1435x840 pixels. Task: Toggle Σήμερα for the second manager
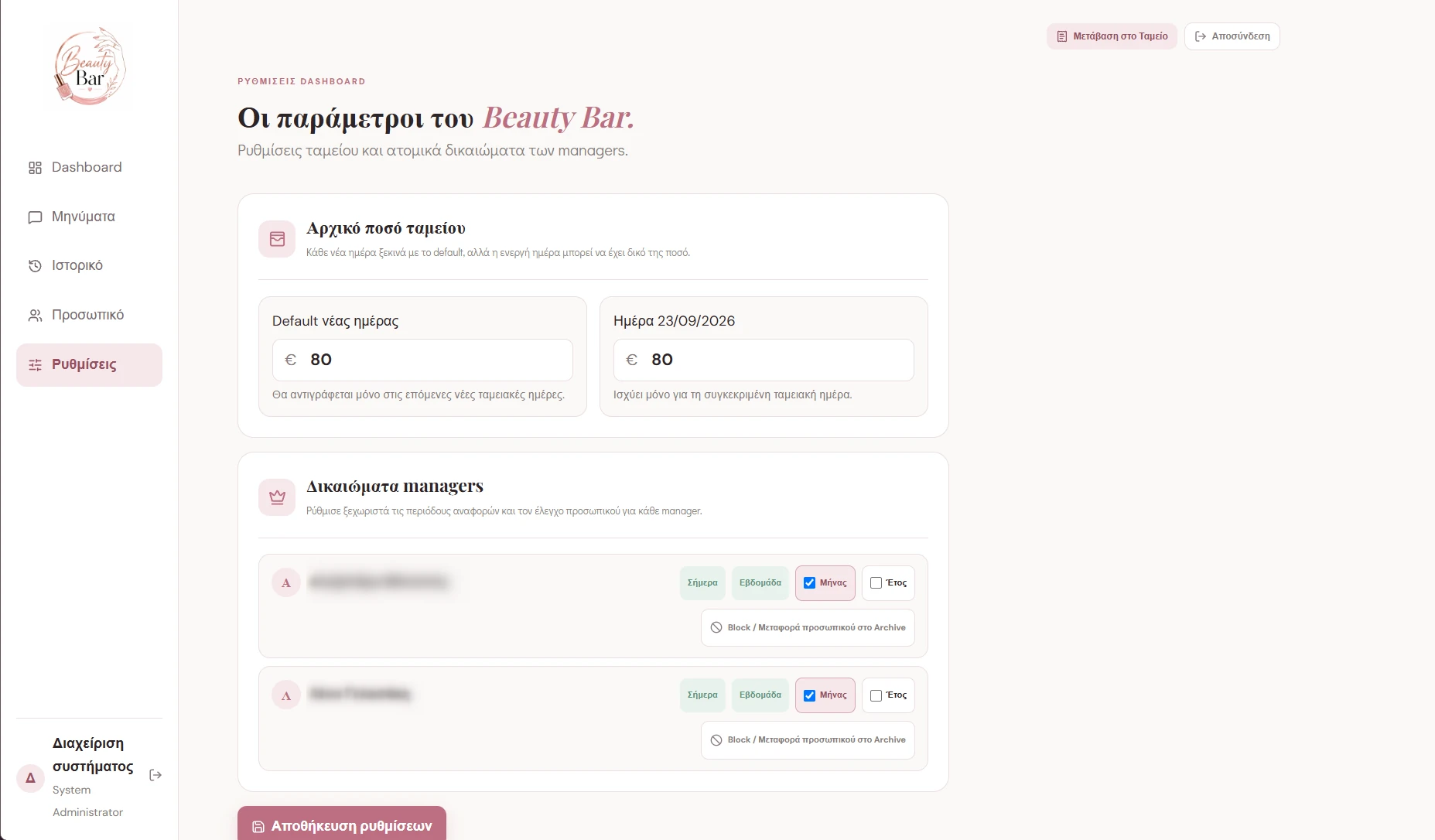click(702, 695)
